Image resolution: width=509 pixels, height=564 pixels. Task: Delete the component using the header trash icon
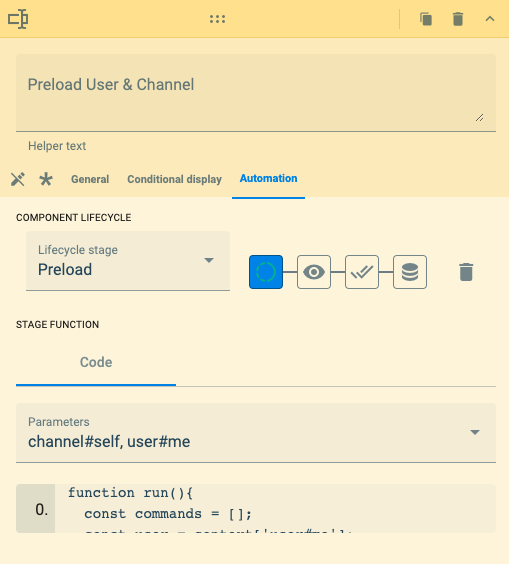[x=458, y=19]
